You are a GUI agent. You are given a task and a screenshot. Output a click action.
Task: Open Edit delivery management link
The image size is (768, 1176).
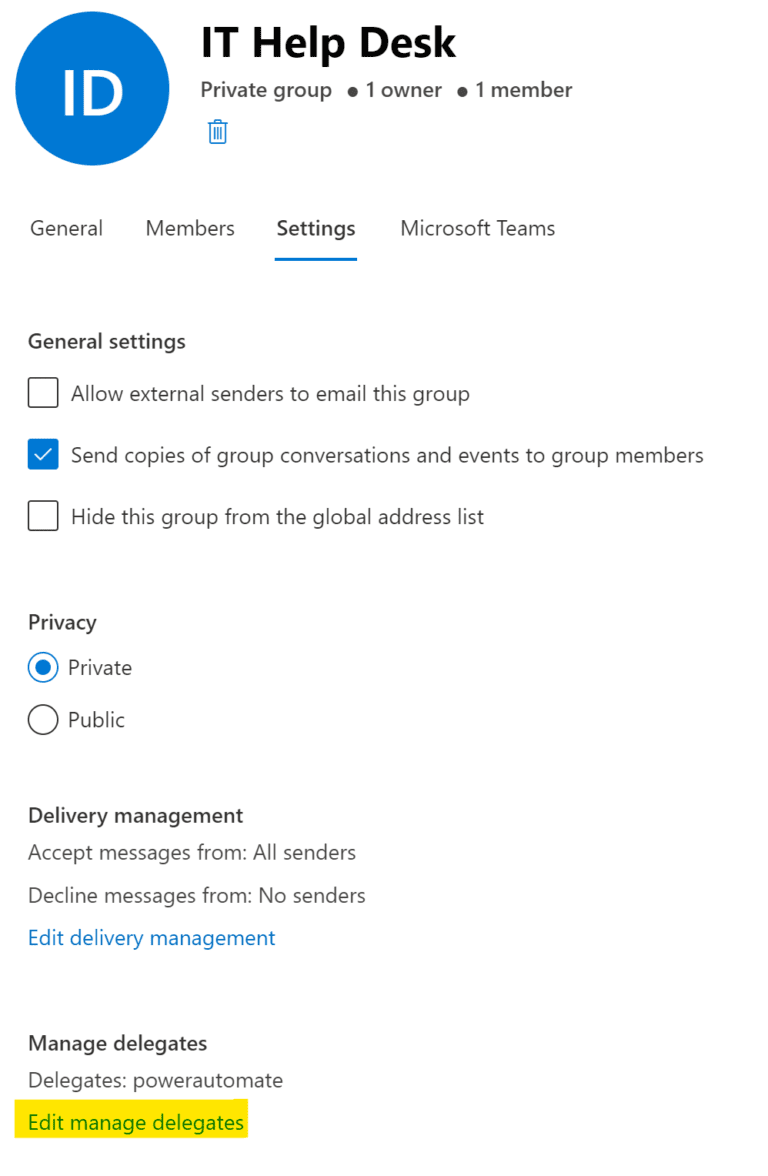click(x=152, y=938)
